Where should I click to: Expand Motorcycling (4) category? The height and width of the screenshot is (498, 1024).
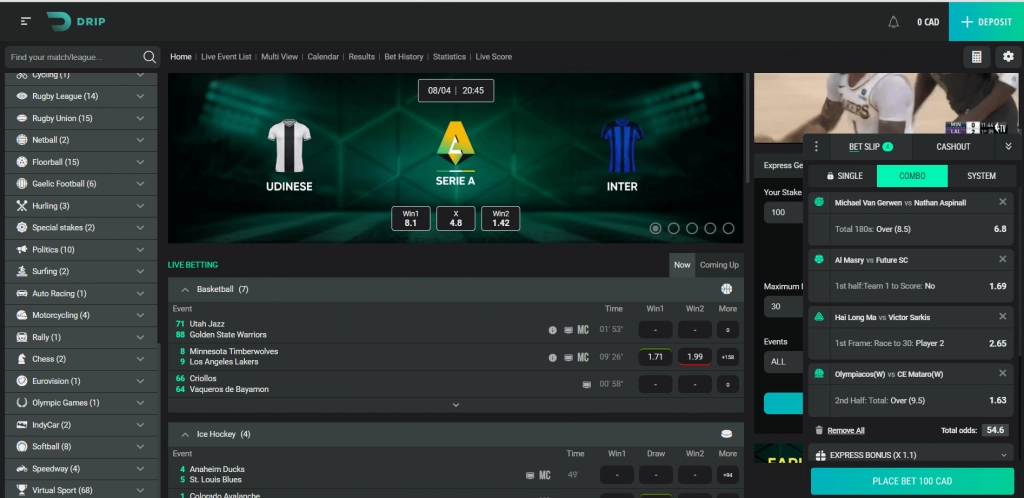(82, 315)
